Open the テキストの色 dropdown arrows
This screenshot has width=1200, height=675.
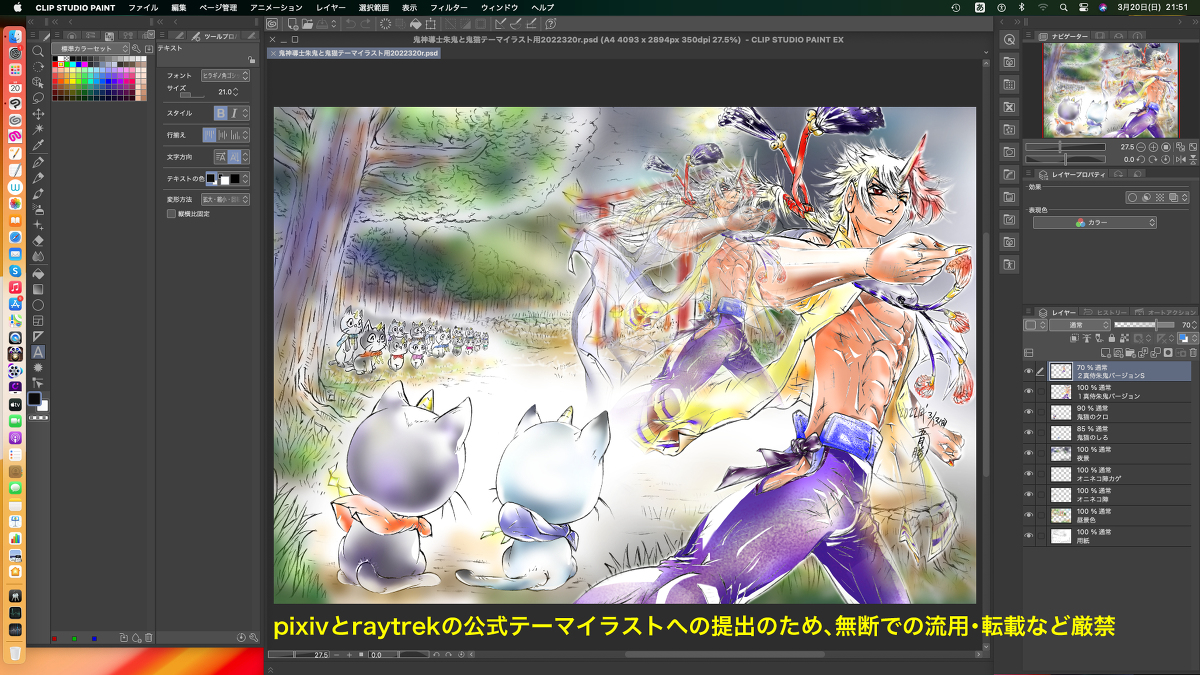click(x=246, y=178)
